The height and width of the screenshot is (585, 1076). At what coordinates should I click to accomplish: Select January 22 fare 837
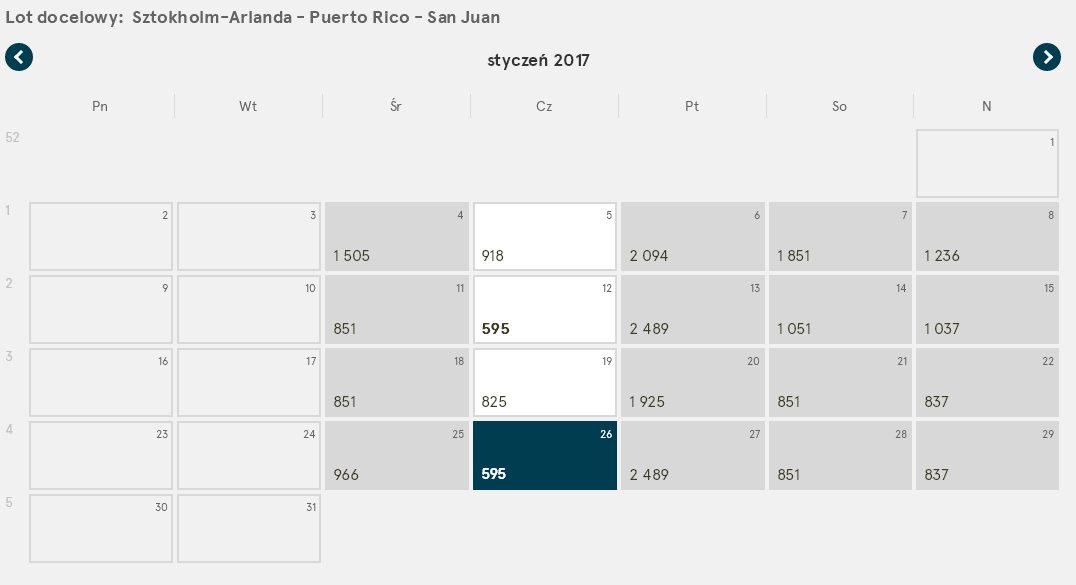coord(987,382)
